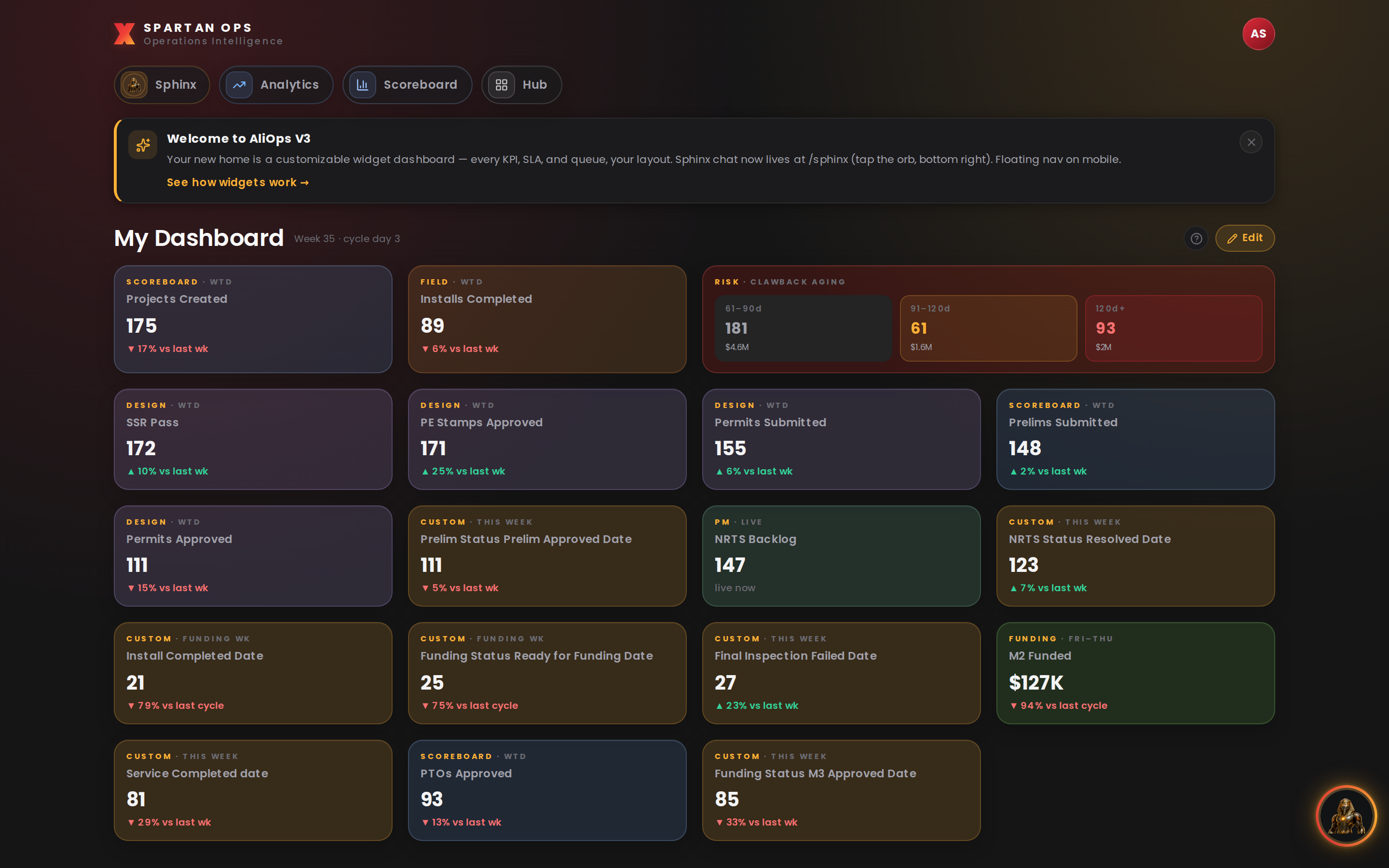Open the NRTS Backlog live widget
This screenshot has height=868, width=1389.
[x=841, y=556]
